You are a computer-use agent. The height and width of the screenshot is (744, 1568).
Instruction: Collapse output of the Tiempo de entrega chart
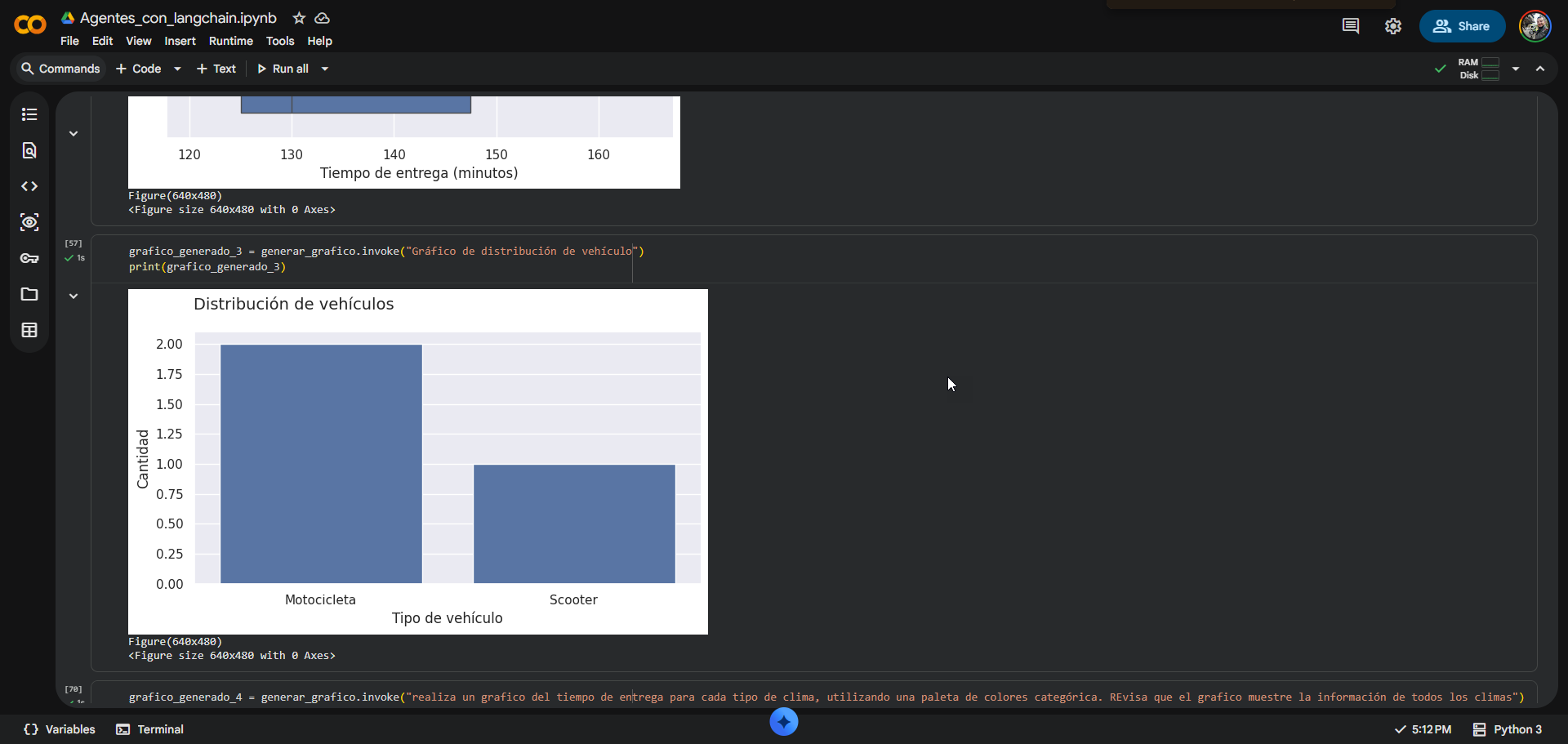[73, 133]
